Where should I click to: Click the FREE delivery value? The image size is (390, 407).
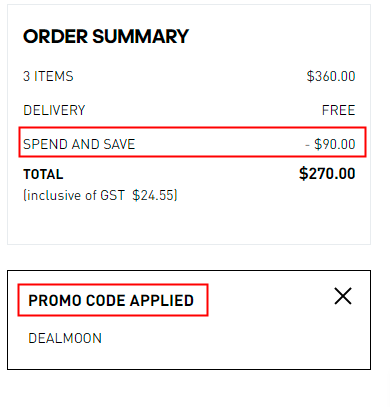click(x=339, y=110)
